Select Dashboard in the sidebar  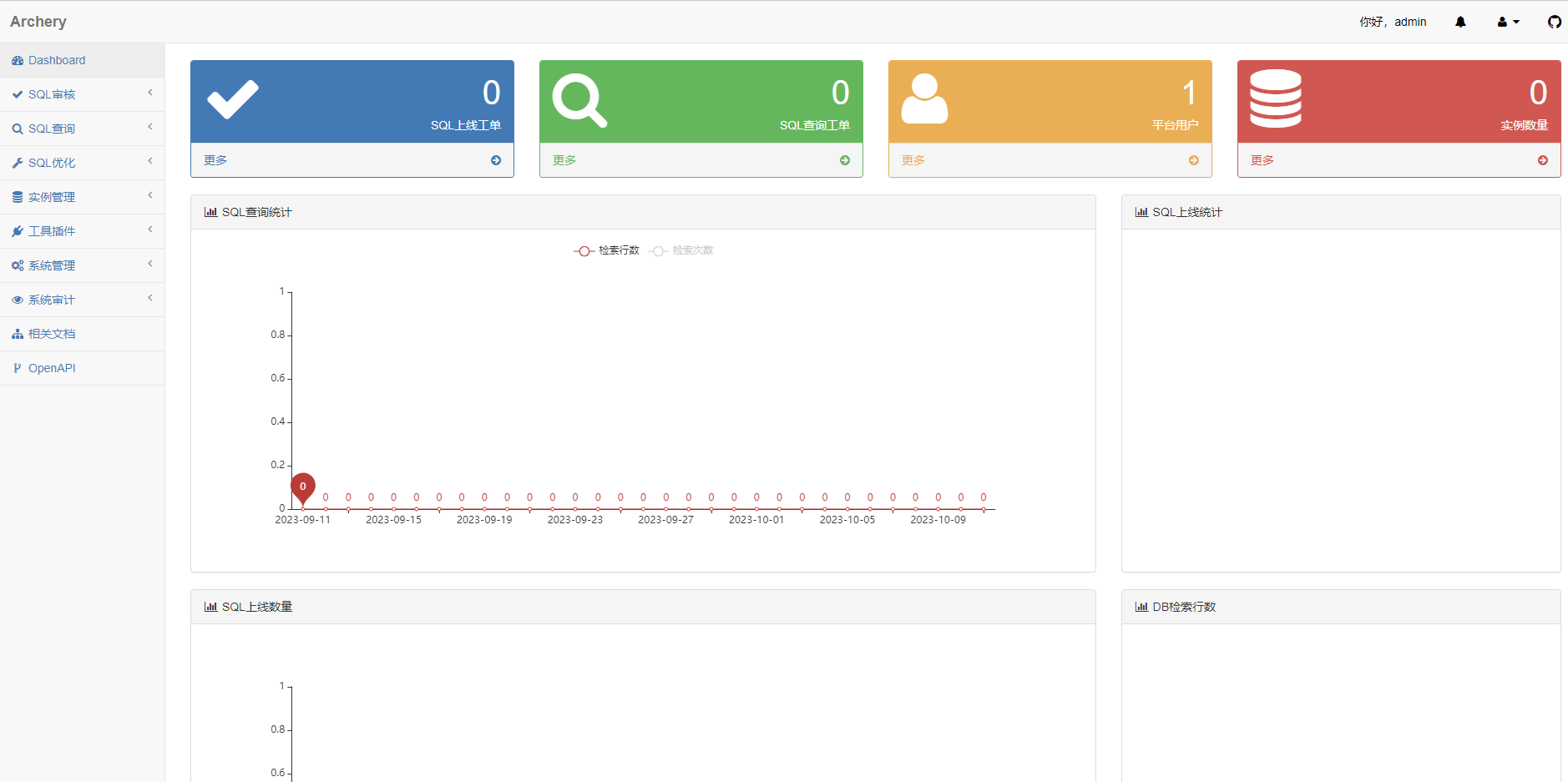tap(56, 60)
